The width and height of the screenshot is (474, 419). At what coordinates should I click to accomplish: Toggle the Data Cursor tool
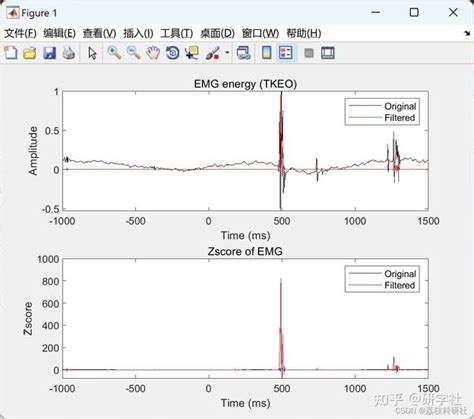tap(192, 53)
